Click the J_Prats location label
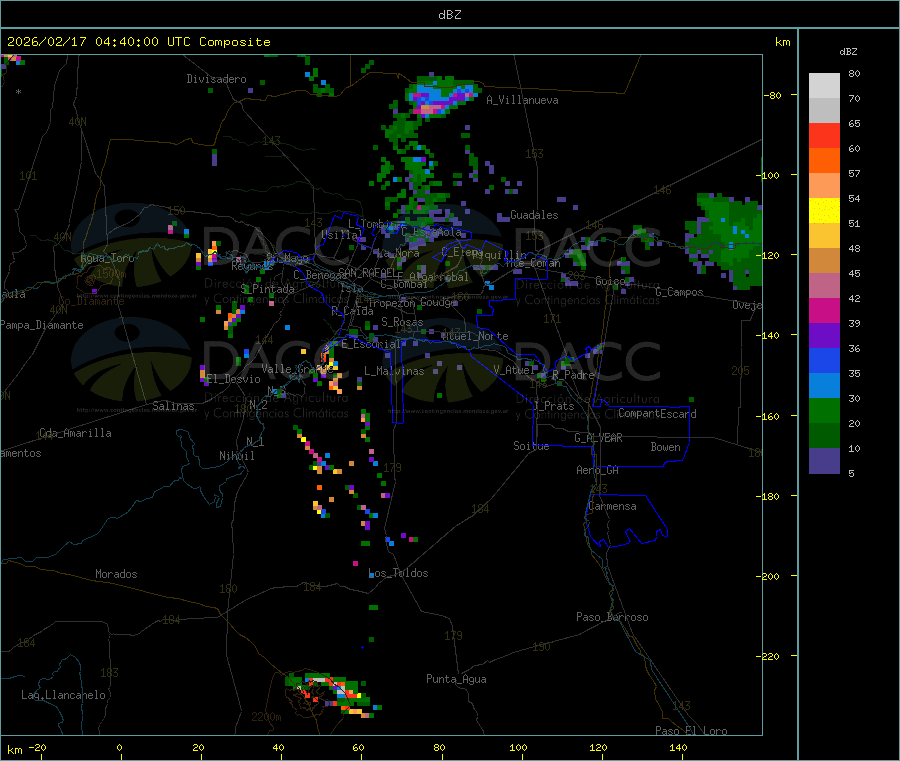This screenshot has height=761, width=900. (x=554, y=406)
